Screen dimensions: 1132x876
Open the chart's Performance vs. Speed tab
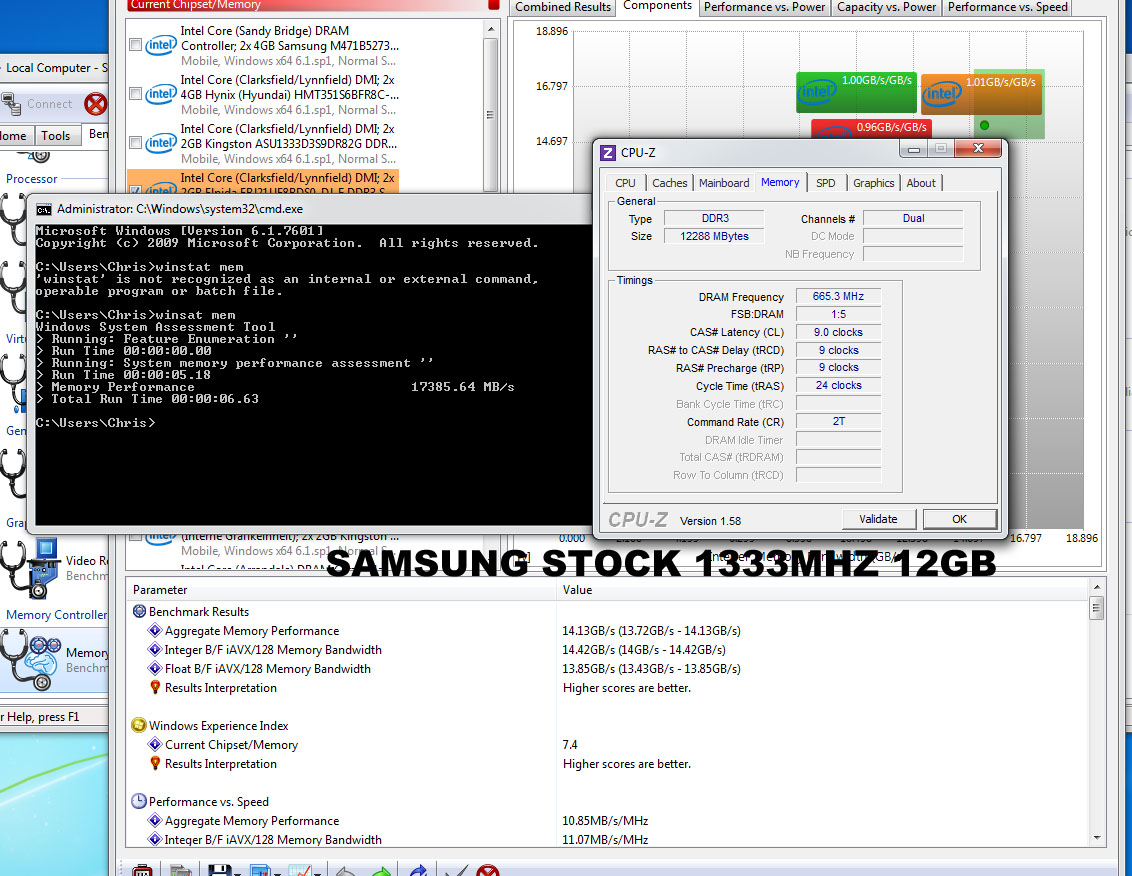[x=1008, y=7]
